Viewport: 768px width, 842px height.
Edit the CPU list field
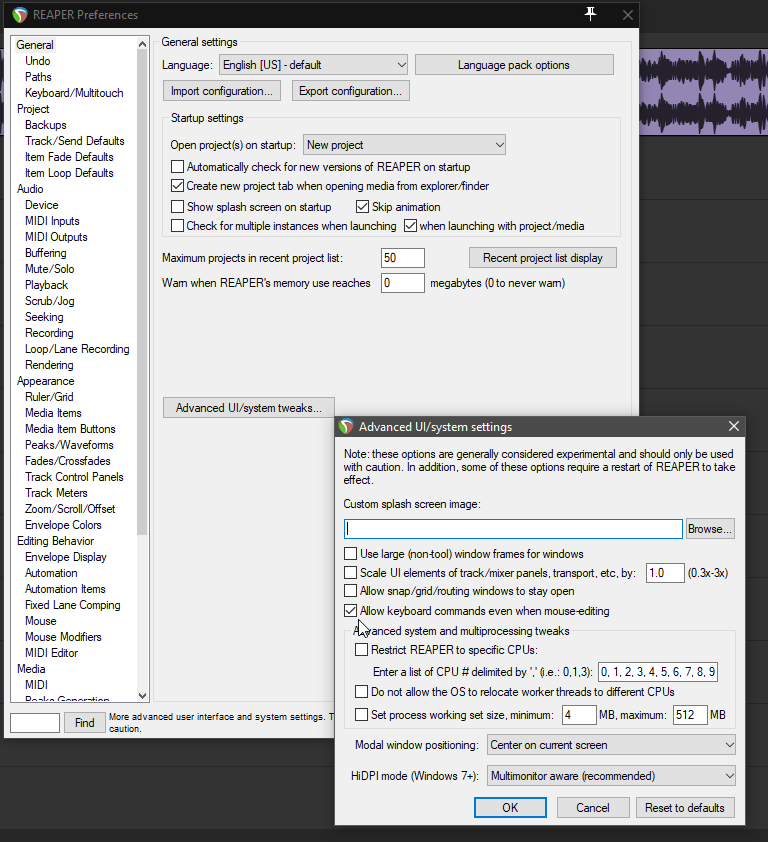(x=658, y=672)
